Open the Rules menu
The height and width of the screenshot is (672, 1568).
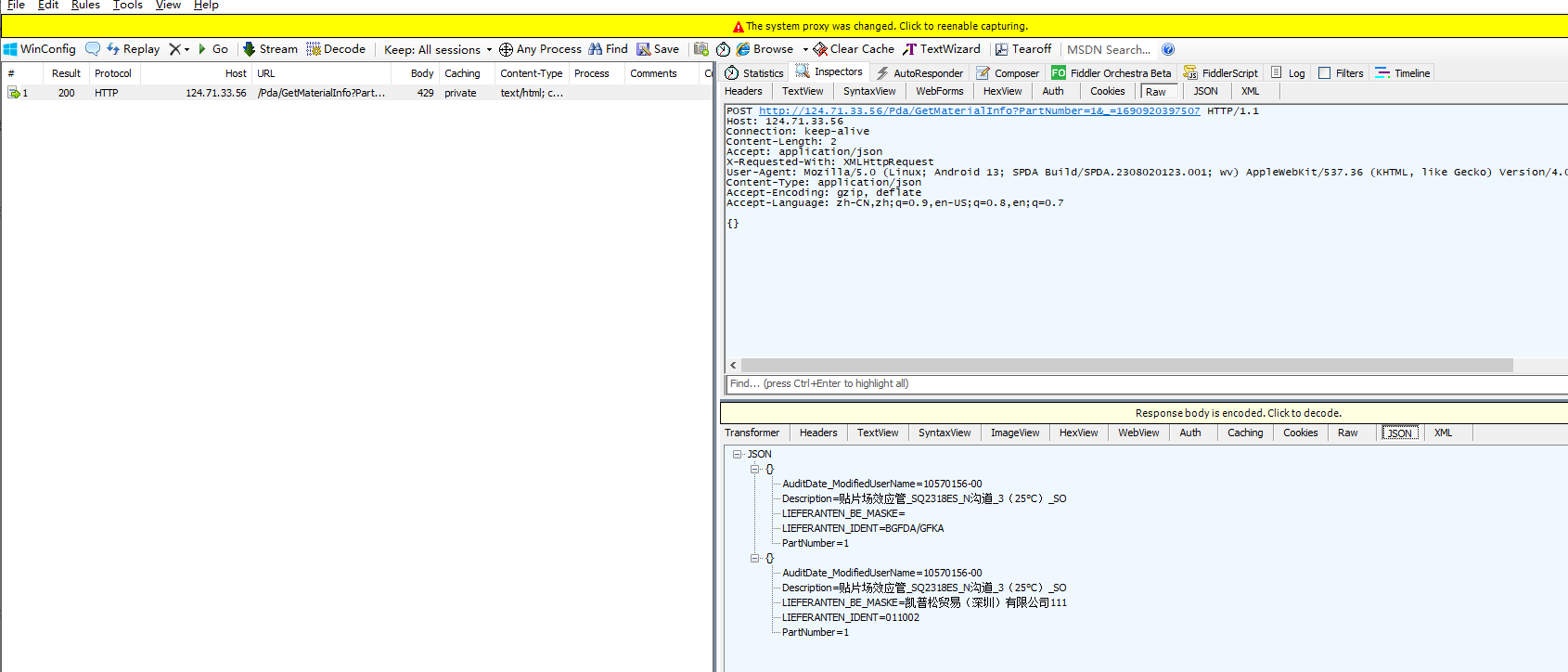(85, 6)
